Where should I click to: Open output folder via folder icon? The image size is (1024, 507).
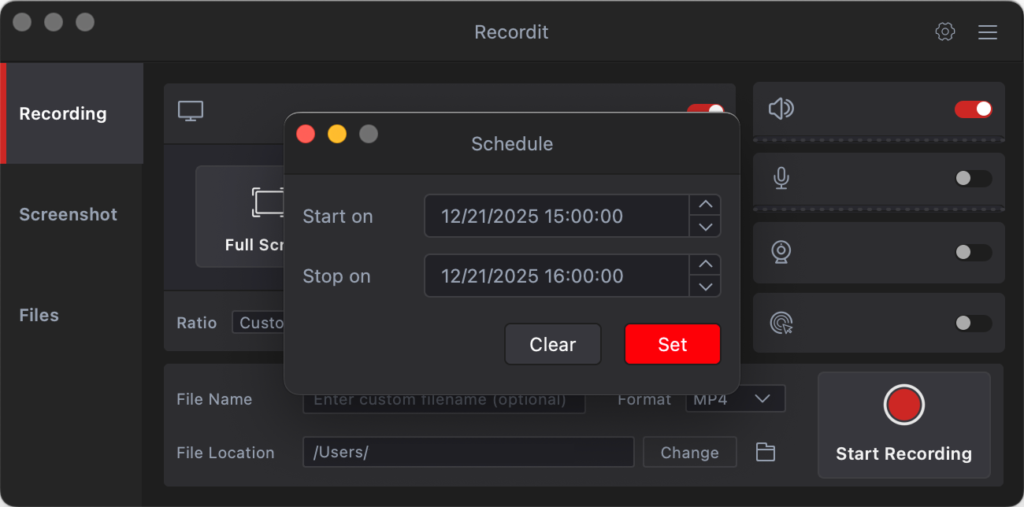click(x=765, y=452)
